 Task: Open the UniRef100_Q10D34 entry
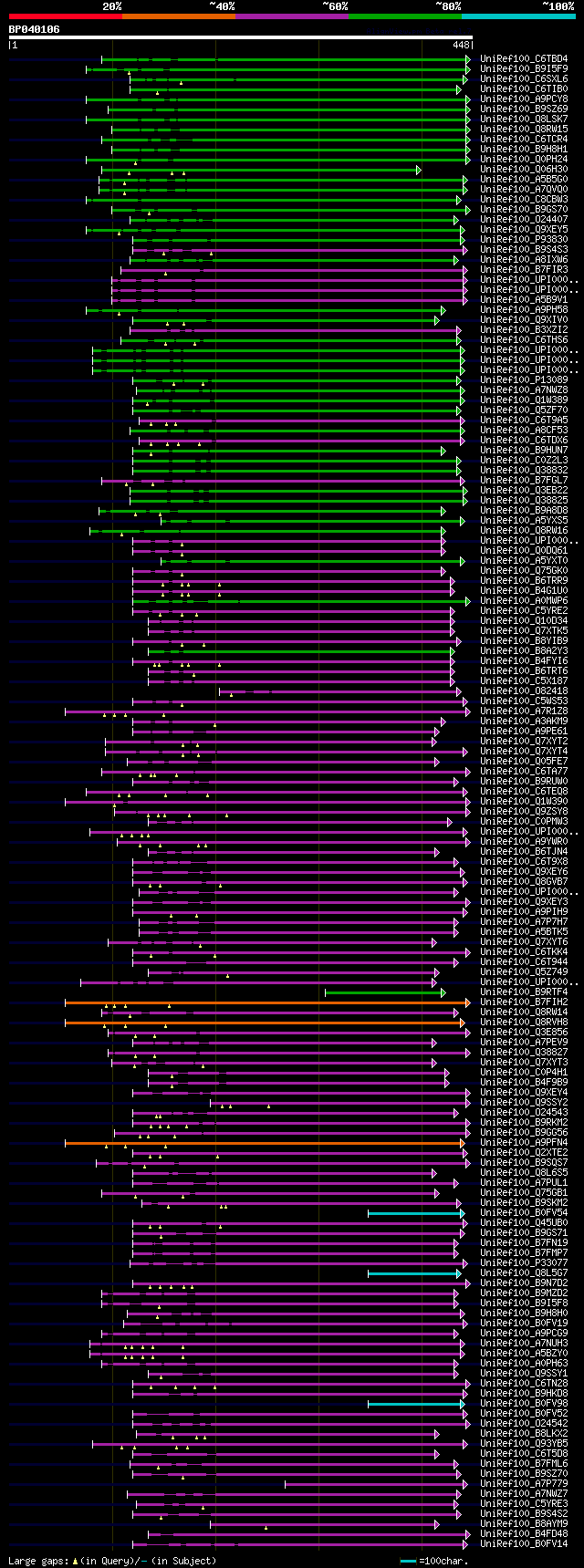click(524, 621)
